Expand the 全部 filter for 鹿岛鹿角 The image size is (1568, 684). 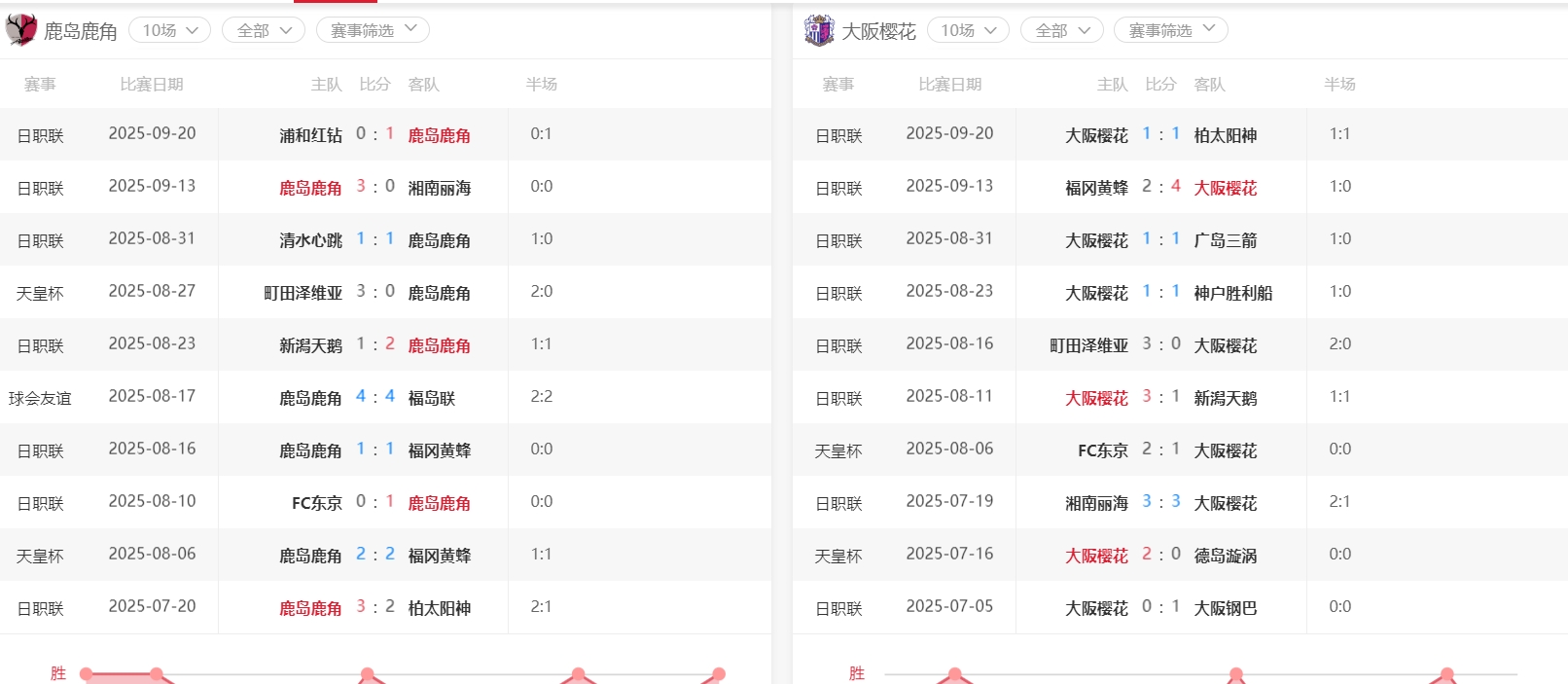(264, 30)
